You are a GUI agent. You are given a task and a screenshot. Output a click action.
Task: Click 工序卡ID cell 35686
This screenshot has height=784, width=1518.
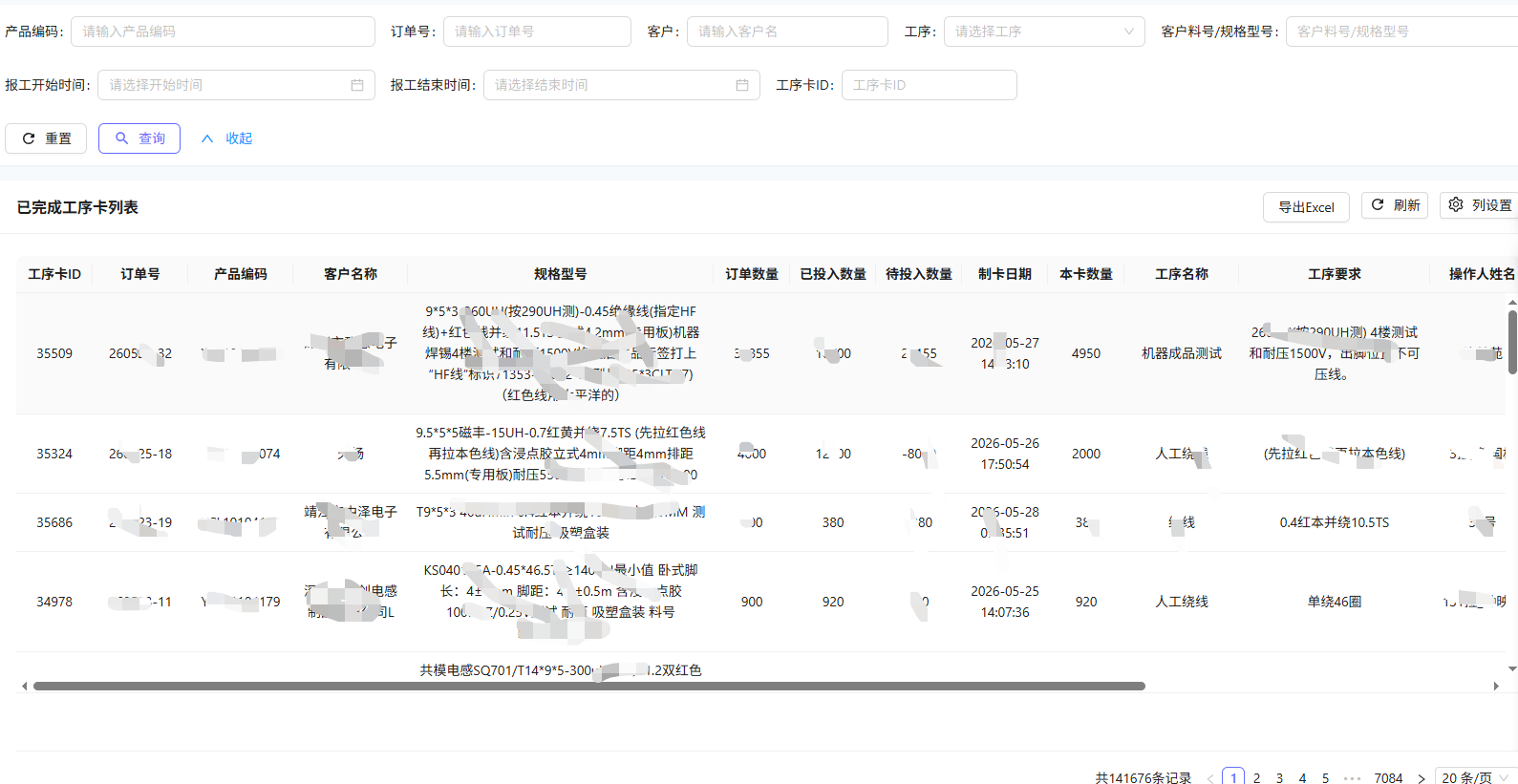pos(54,522)
